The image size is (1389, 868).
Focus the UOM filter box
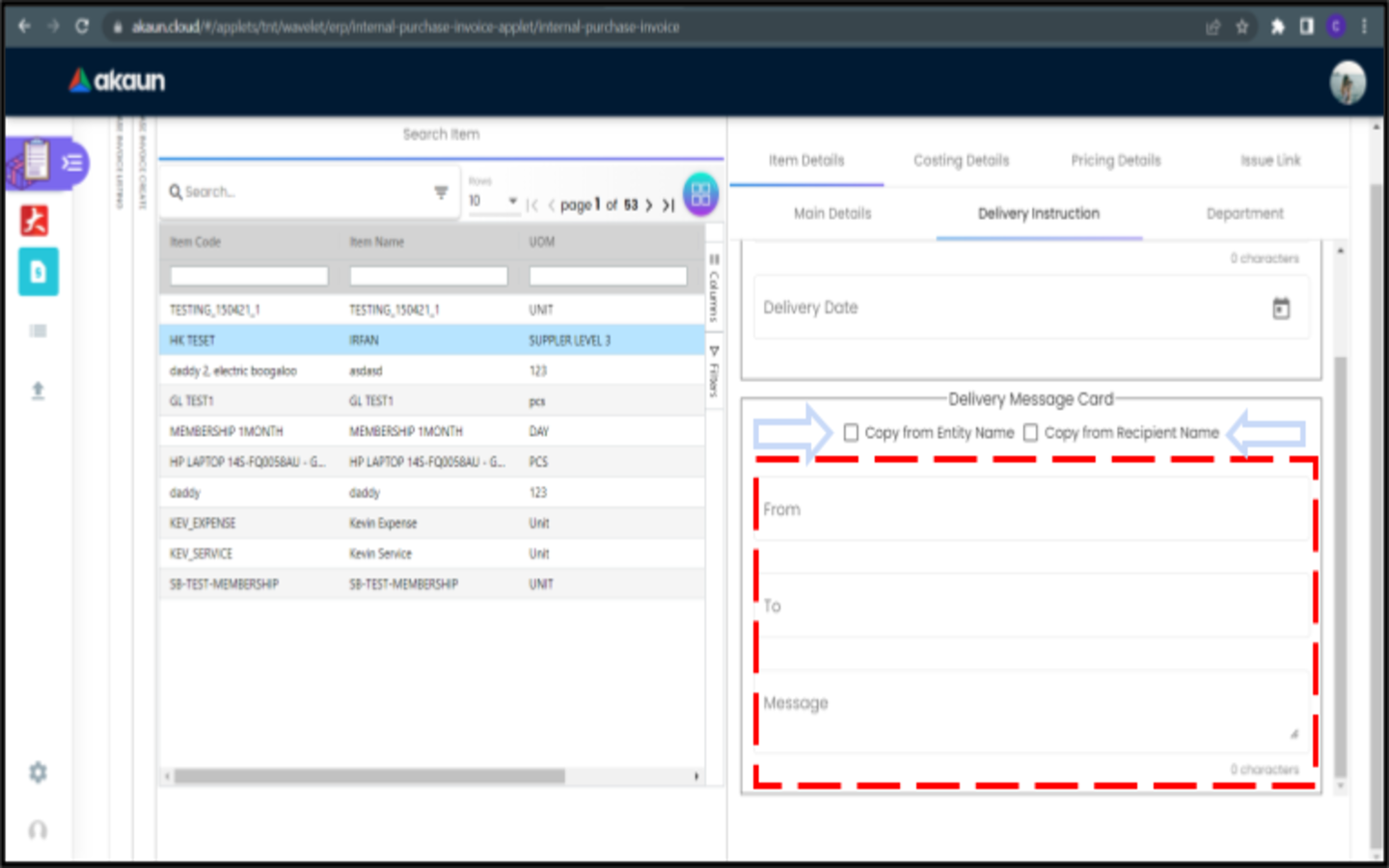click(608, 277)
